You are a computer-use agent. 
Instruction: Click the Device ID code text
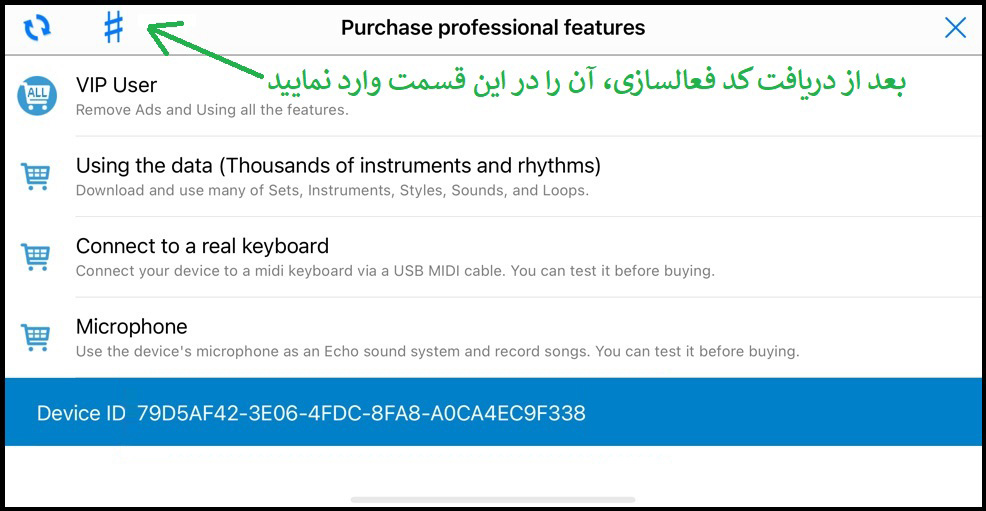click(362, 413)
